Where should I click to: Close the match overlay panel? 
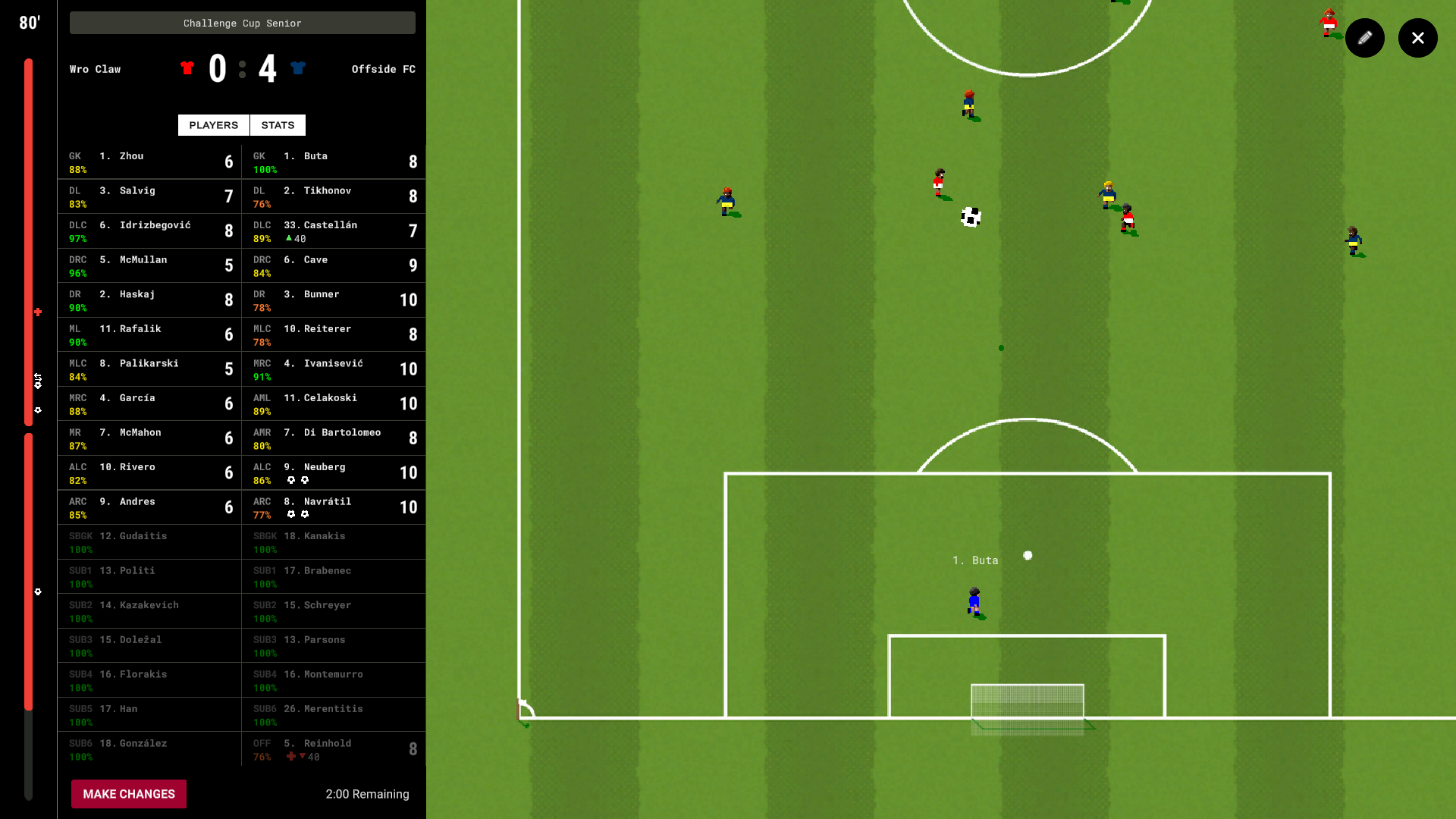click(x=1418, y=38)
